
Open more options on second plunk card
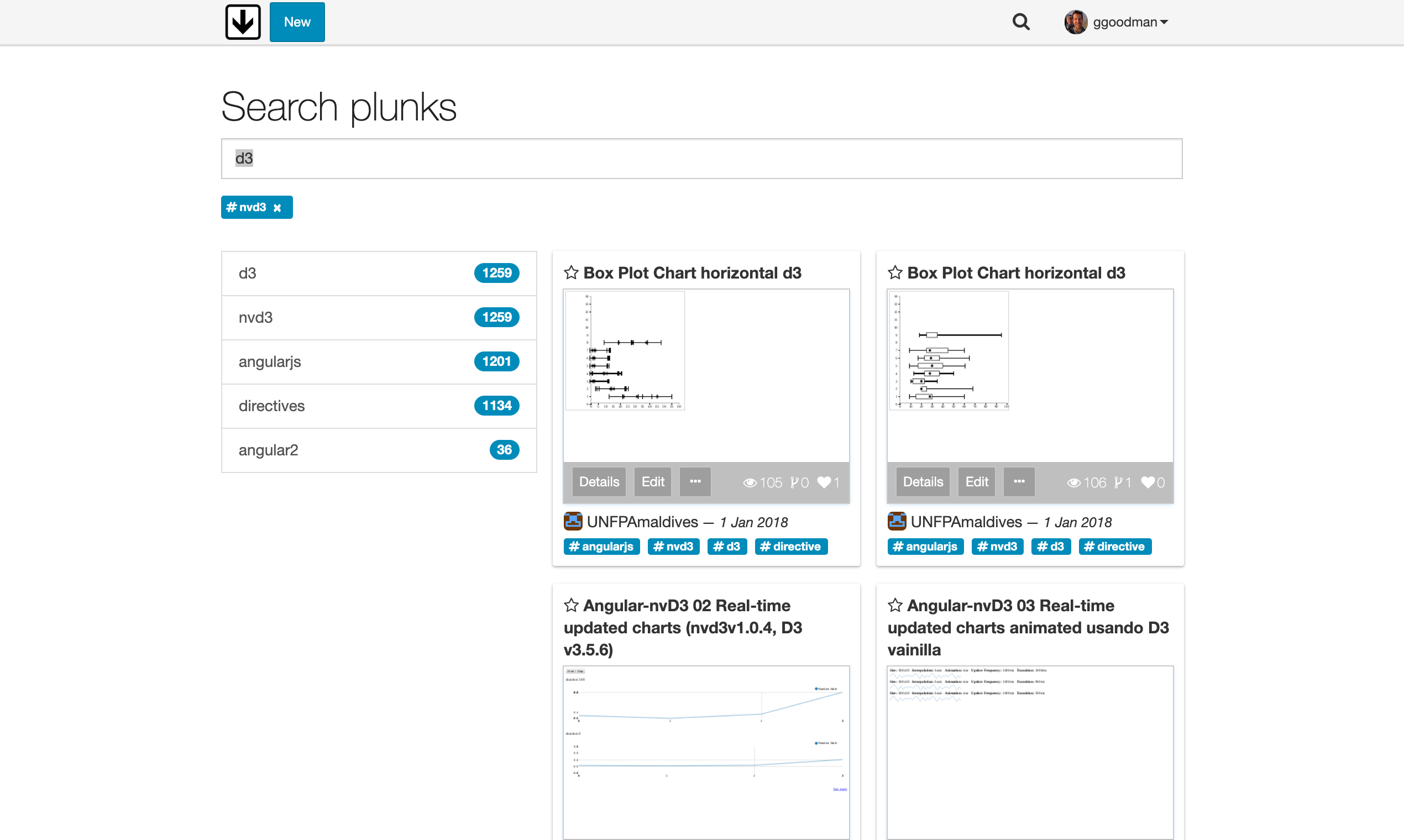1019,482
